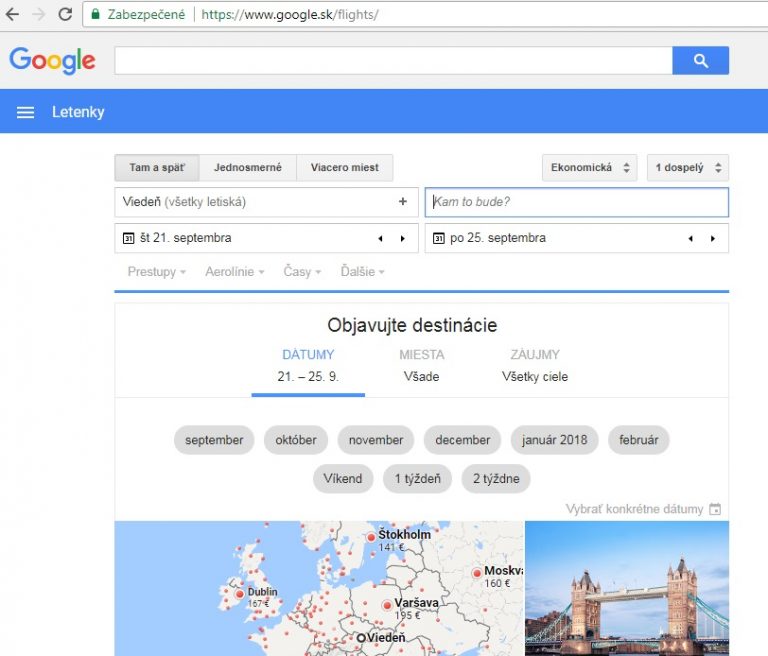This screenshot has width=768, height=656.
Task: Click the return date calendar icon
Action: (x=438, y=238)
